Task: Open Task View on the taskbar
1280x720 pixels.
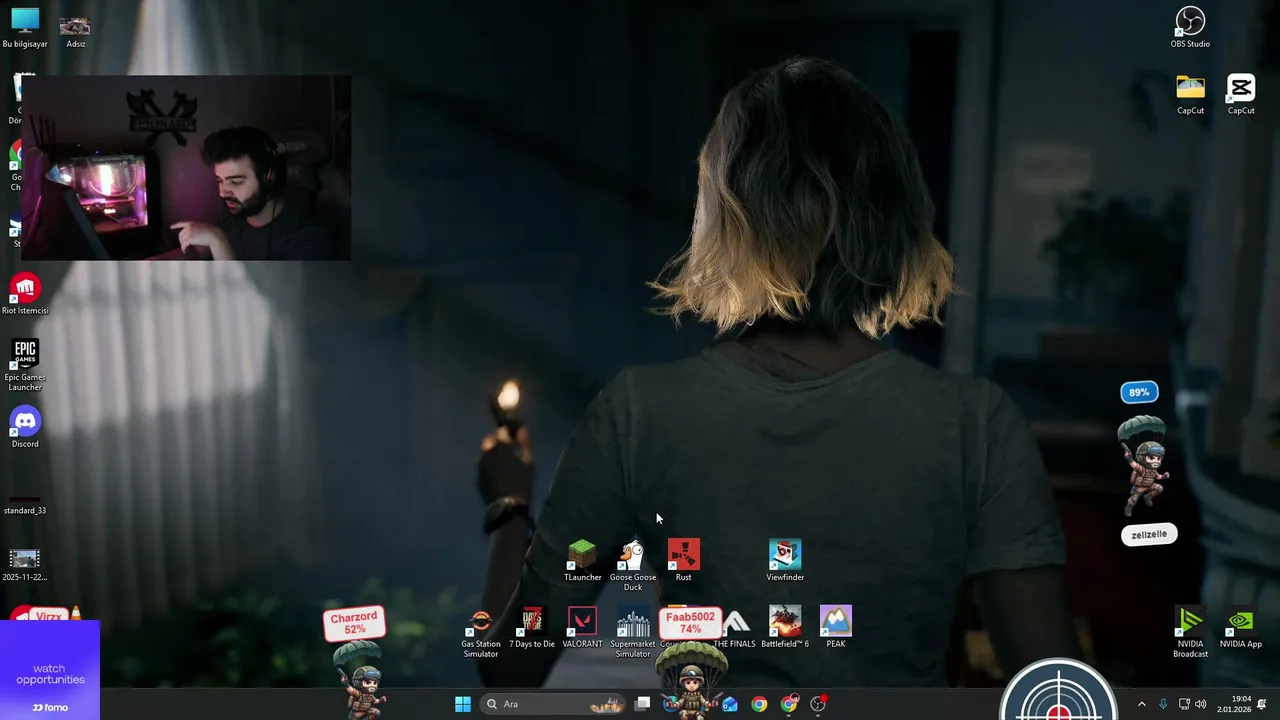Action: tap(643, 704)
